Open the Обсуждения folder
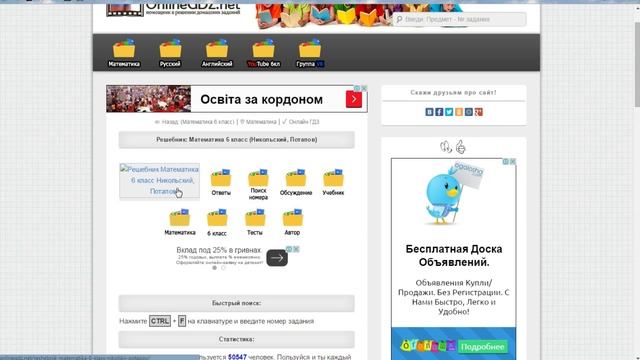Image resolution: width=640 pixels, height=360 pixels. (296, 182)
